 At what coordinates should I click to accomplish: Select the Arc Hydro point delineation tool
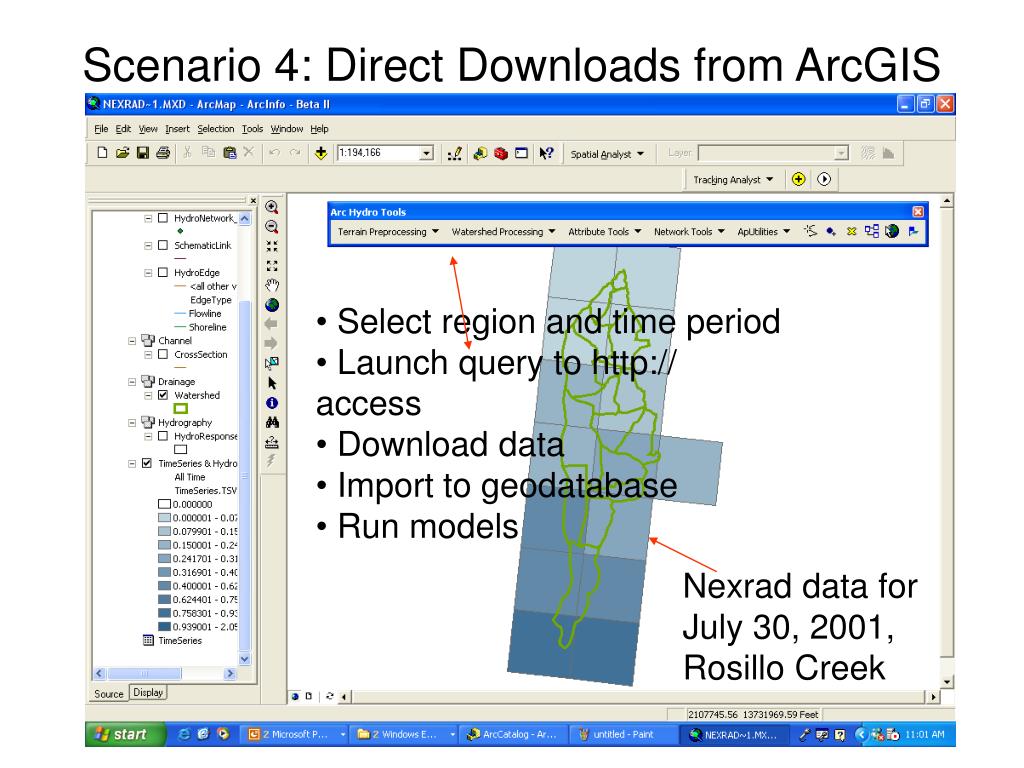tap(831, 231)
